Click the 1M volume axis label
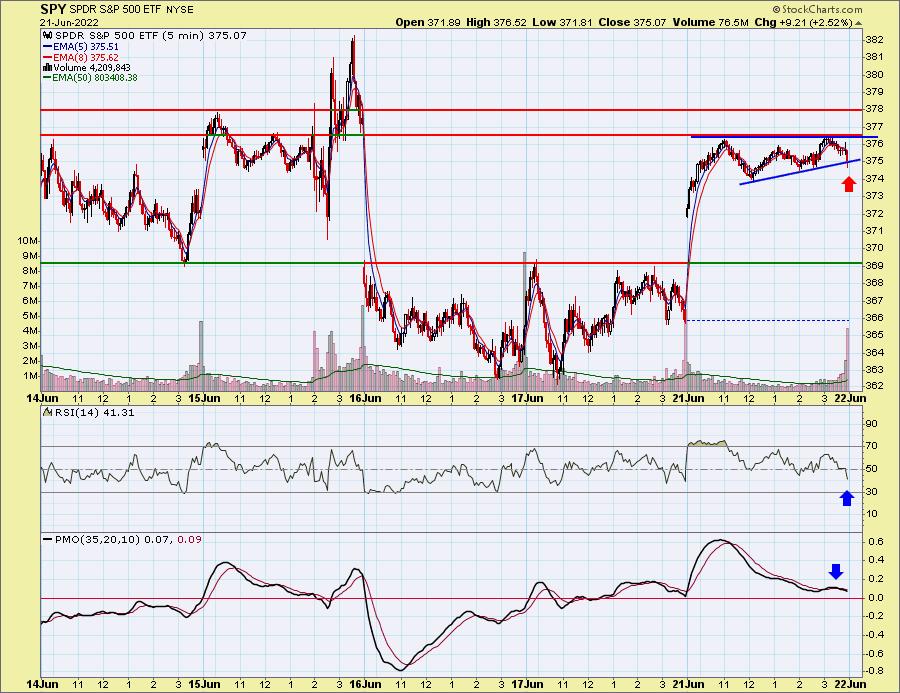 [x=30, y=376]
